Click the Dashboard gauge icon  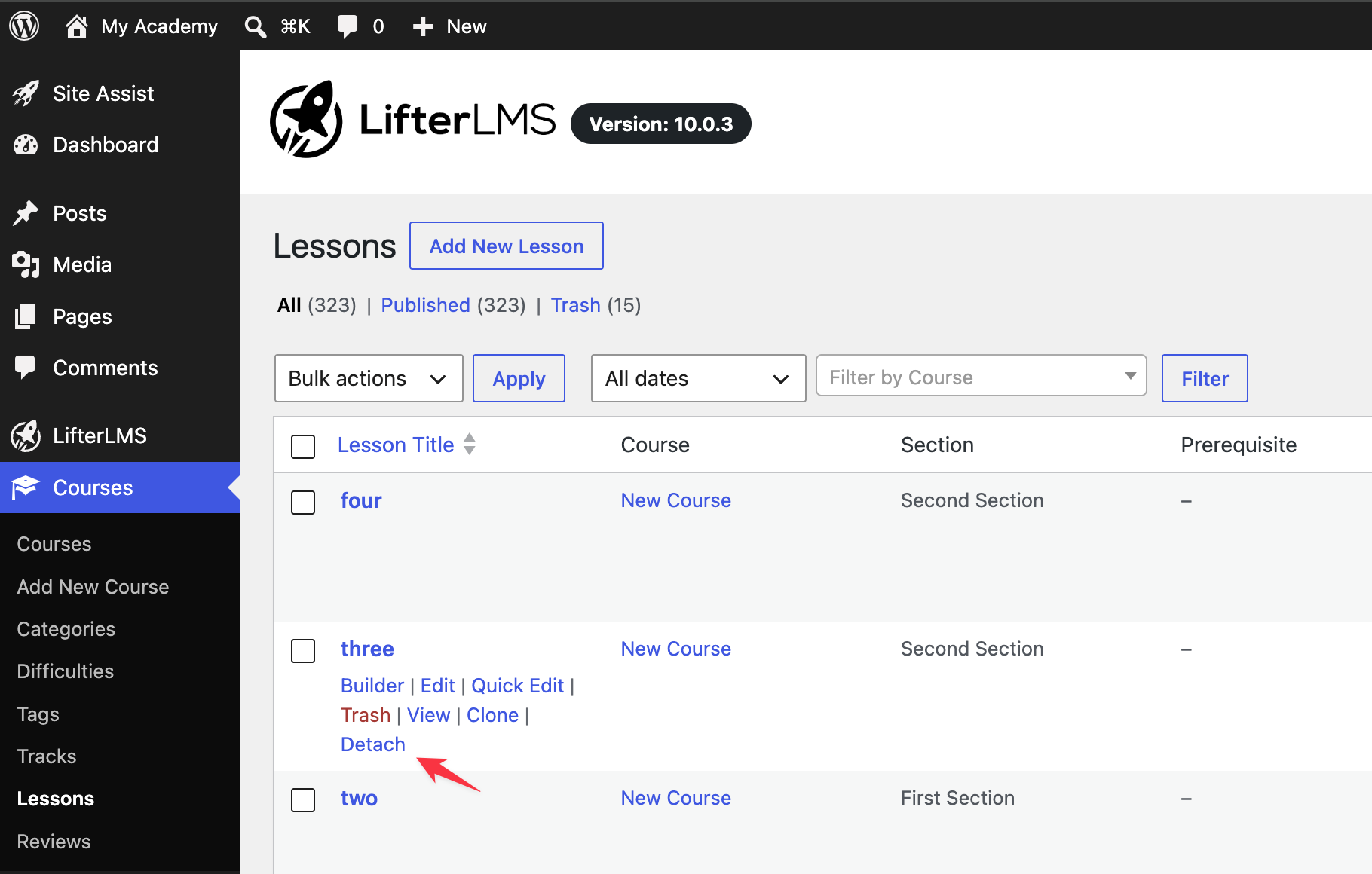26,145
